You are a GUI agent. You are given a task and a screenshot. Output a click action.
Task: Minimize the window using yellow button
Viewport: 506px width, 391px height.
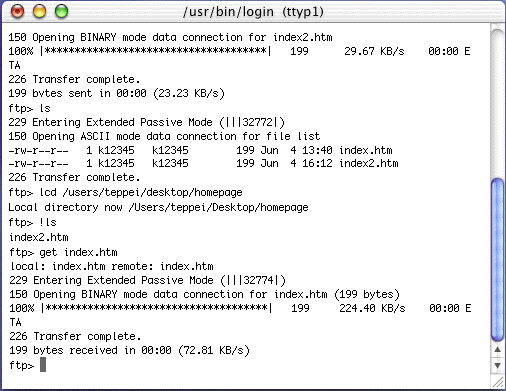39,11
